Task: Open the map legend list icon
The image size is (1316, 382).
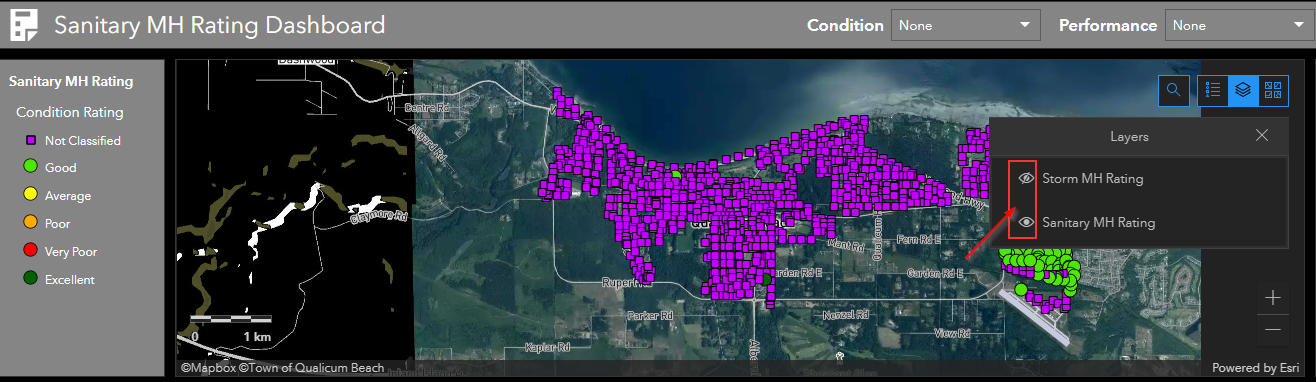Action: tap(1213, 90)
